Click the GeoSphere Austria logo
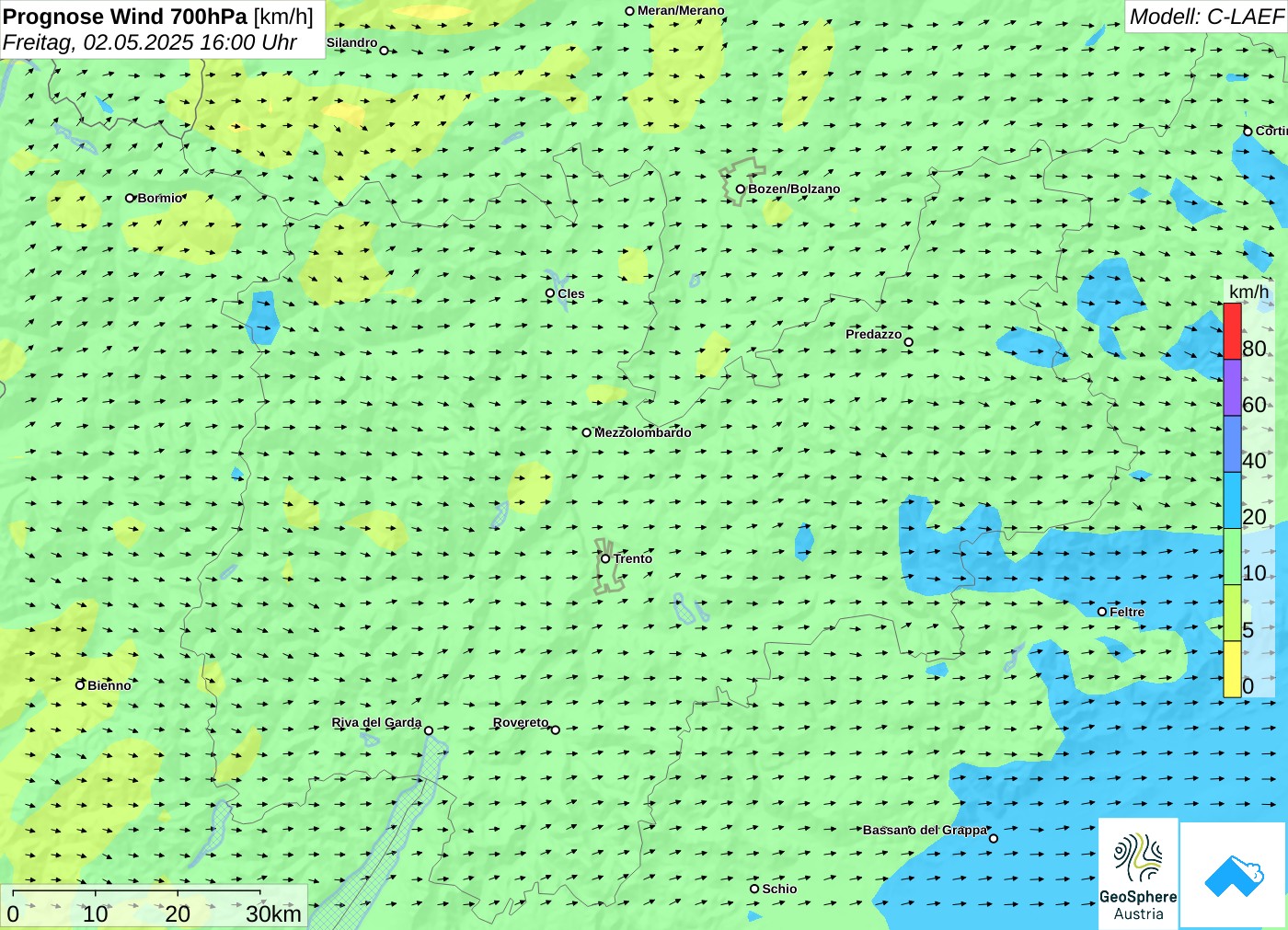The height and width of the screenshot is (930, 1288). point(1138,874)
